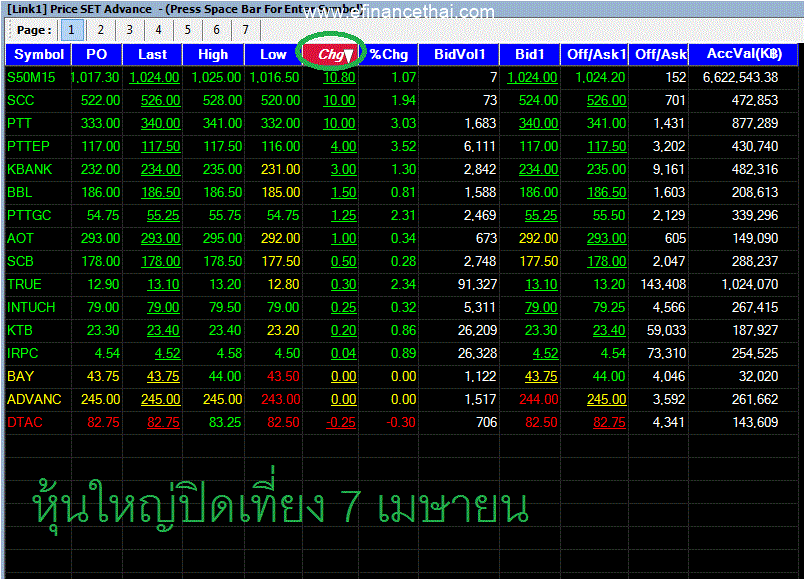This screenshot has height=579, width=804.
Task: Switch to page 4 tab
Action: tap(158, 30)
